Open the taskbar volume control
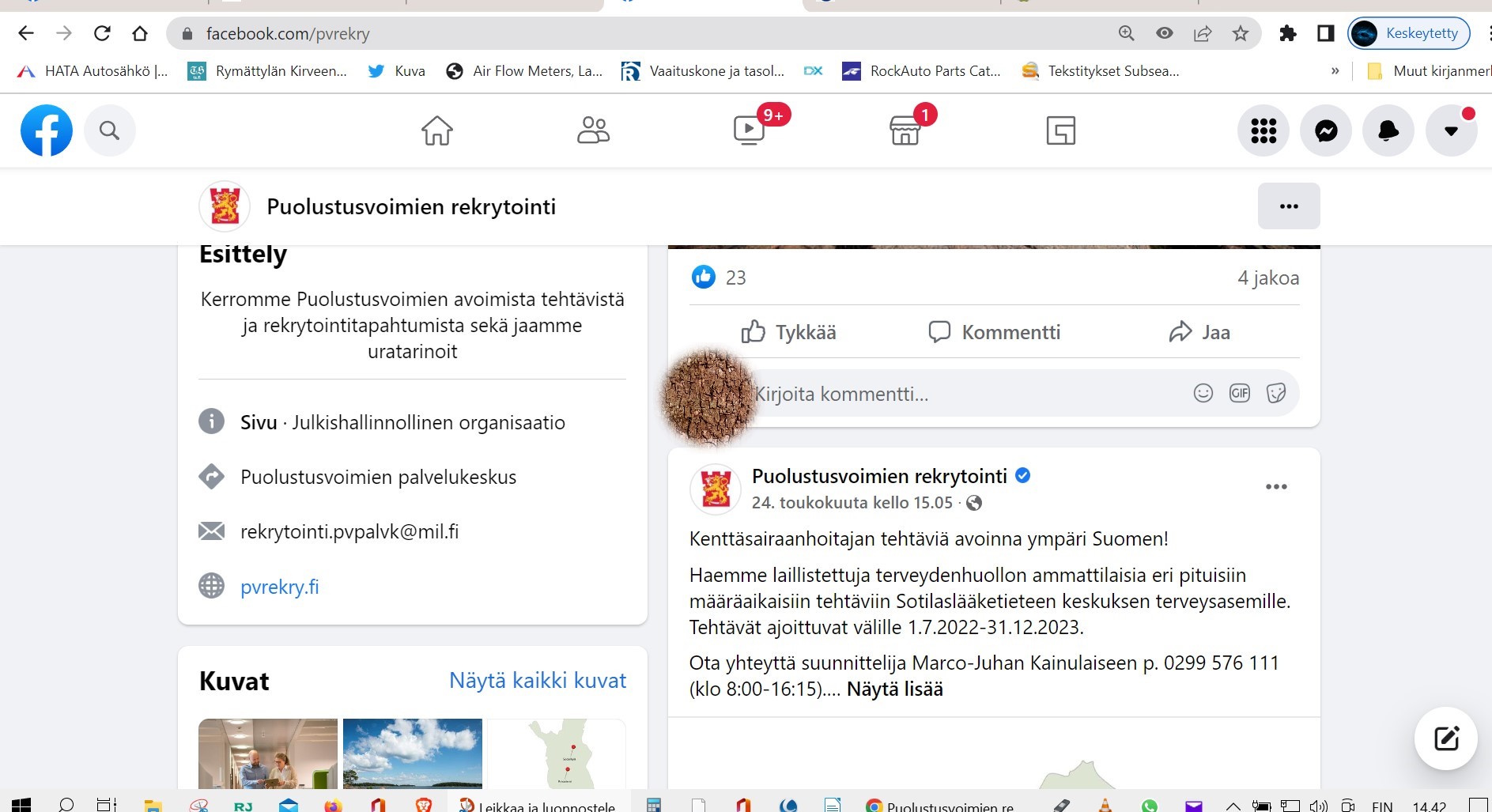The width and height of the screenshot is (1492, 812). (1318, 806)
